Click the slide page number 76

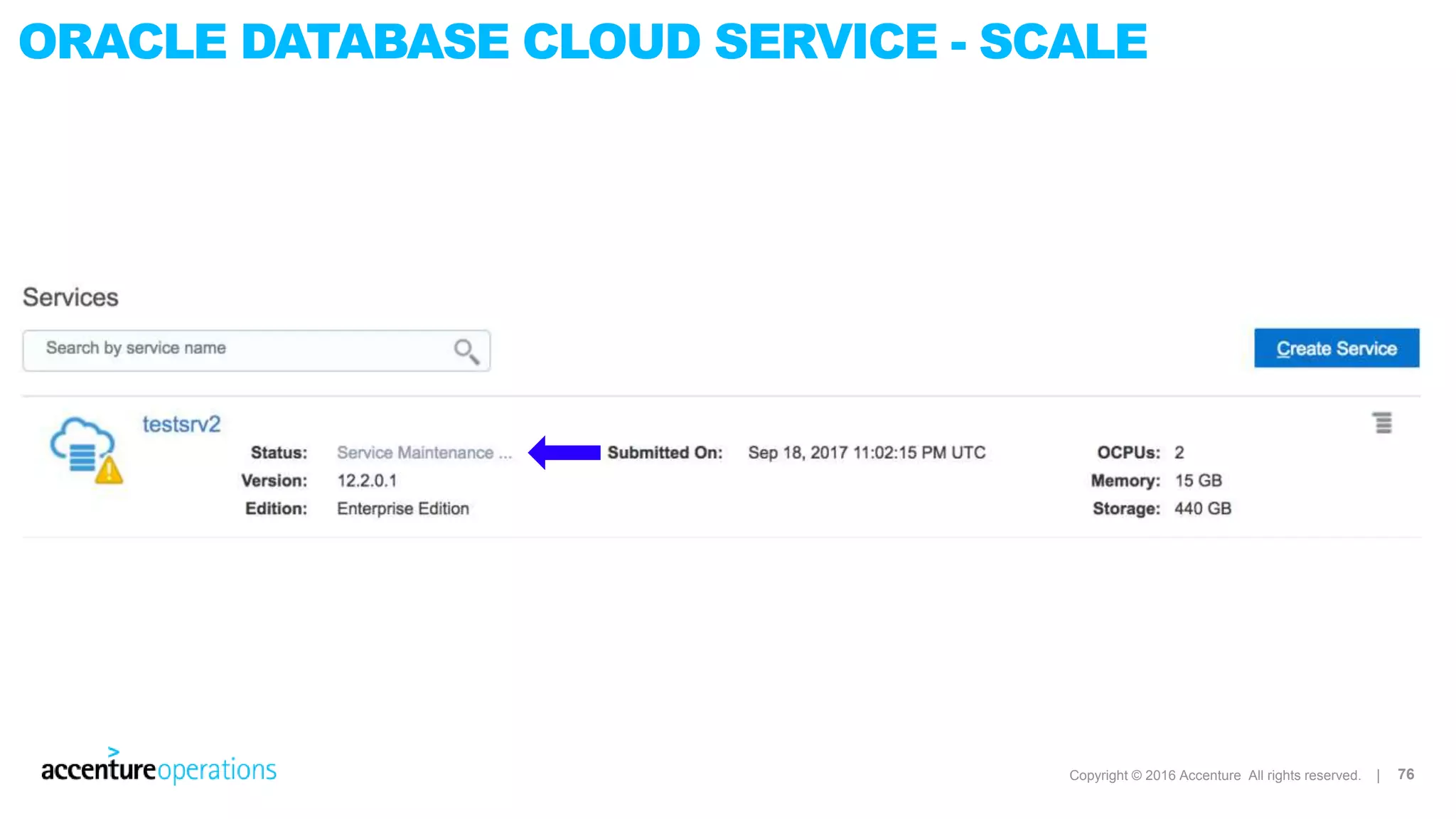[x=1406, y=774]
